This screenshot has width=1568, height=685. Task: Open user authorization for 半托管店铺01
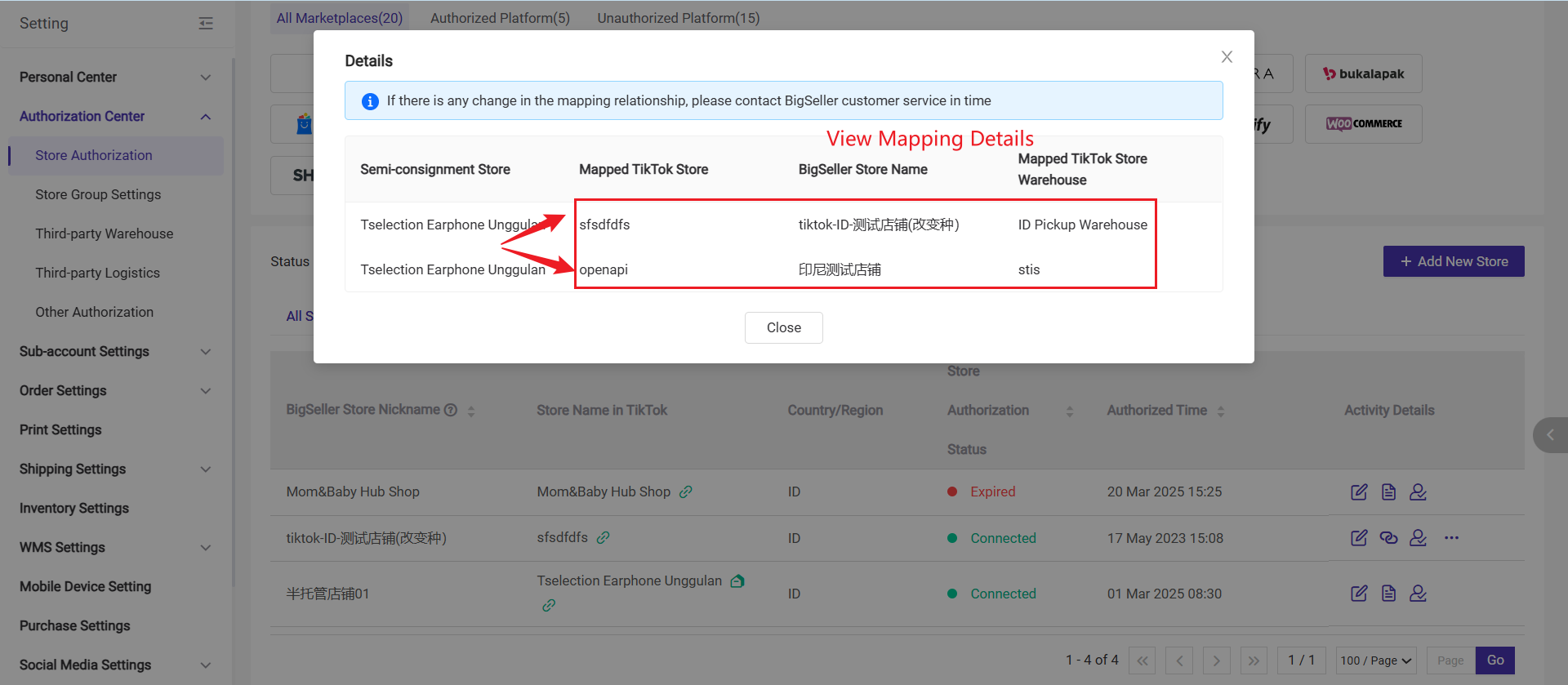(1418, 593)
